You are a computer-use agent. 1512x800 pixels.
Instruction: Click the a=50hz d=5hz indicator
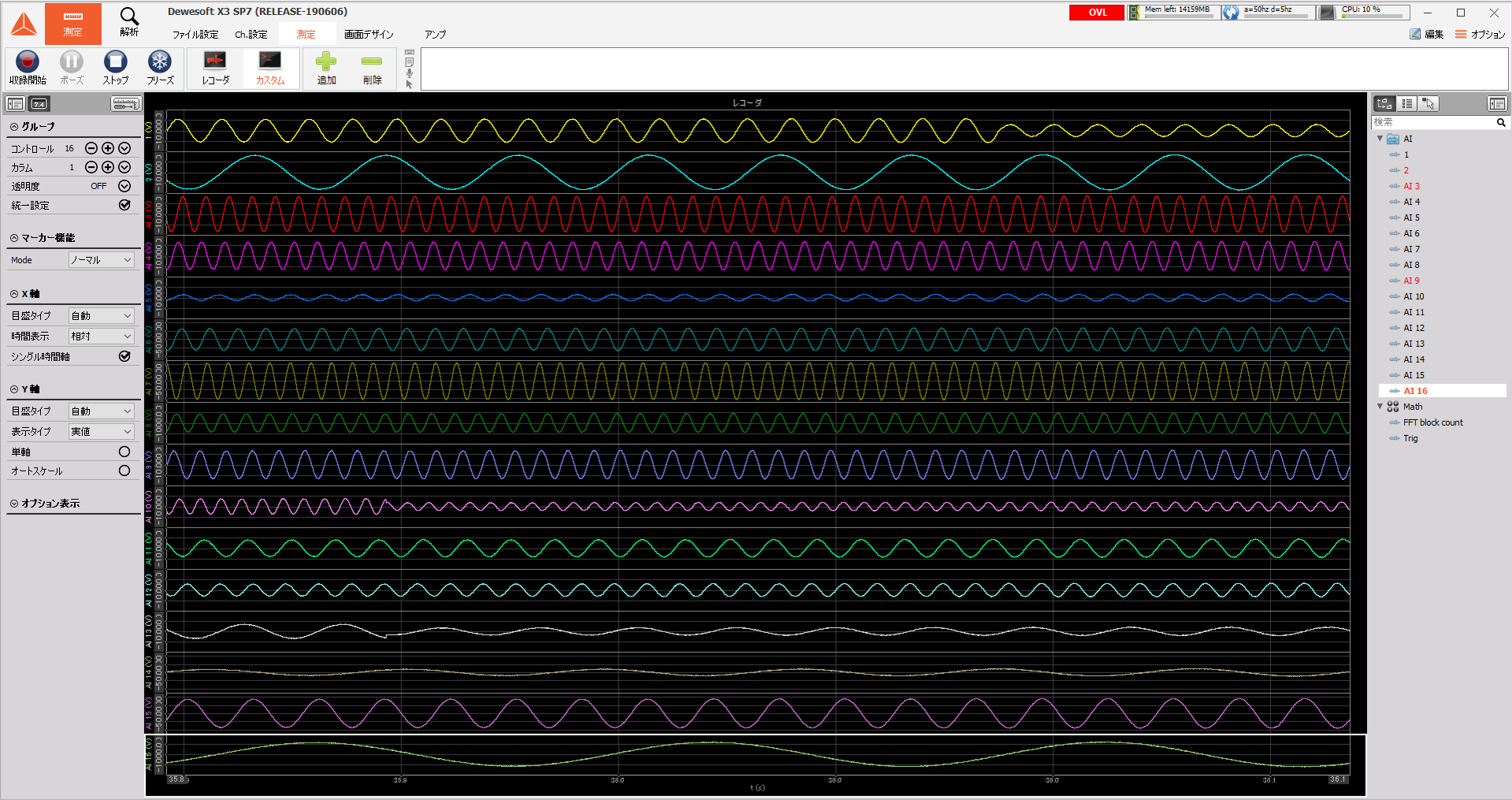(1268, 12)
